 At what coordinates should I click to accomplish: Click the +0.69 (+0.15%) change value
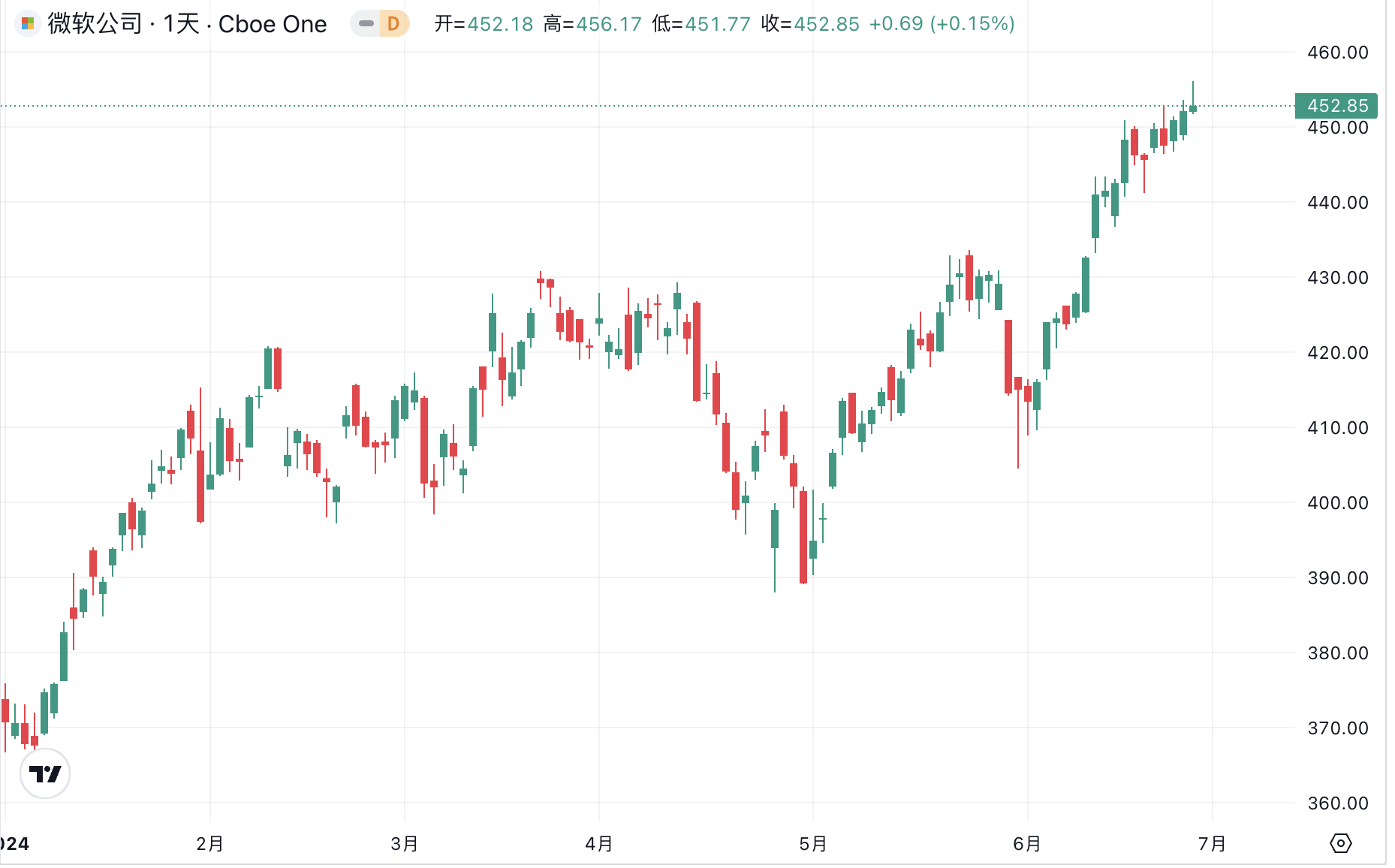coord(942,24)
